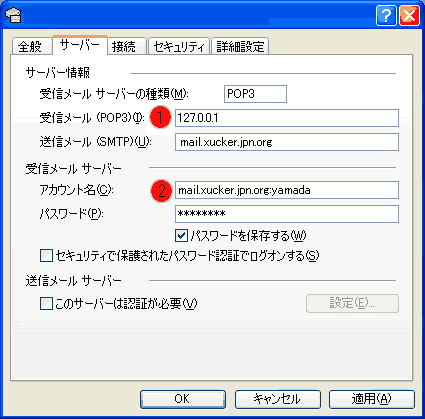
Task: Check このサーバーは認証が必要 checkbox
Action: pos(46,304)
